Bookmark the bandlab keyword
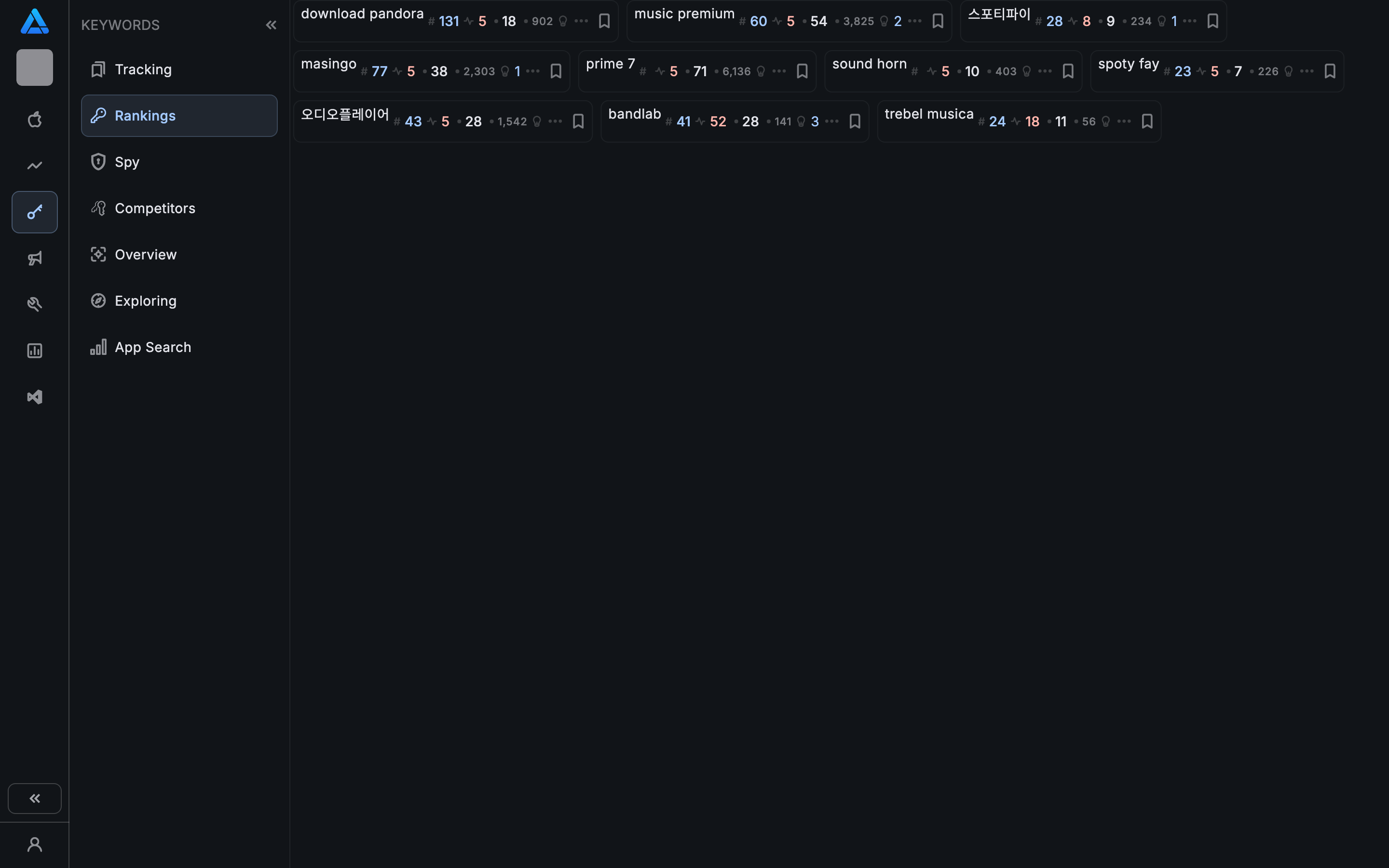Image resolution: width=1389 pixels, height=868 pixels. [855, 121]
